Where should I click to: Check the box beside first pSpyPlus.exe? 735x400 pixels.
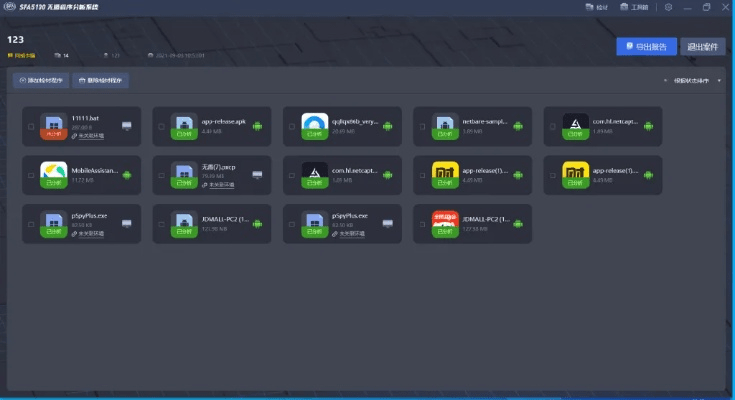click(x=31, y=224)
